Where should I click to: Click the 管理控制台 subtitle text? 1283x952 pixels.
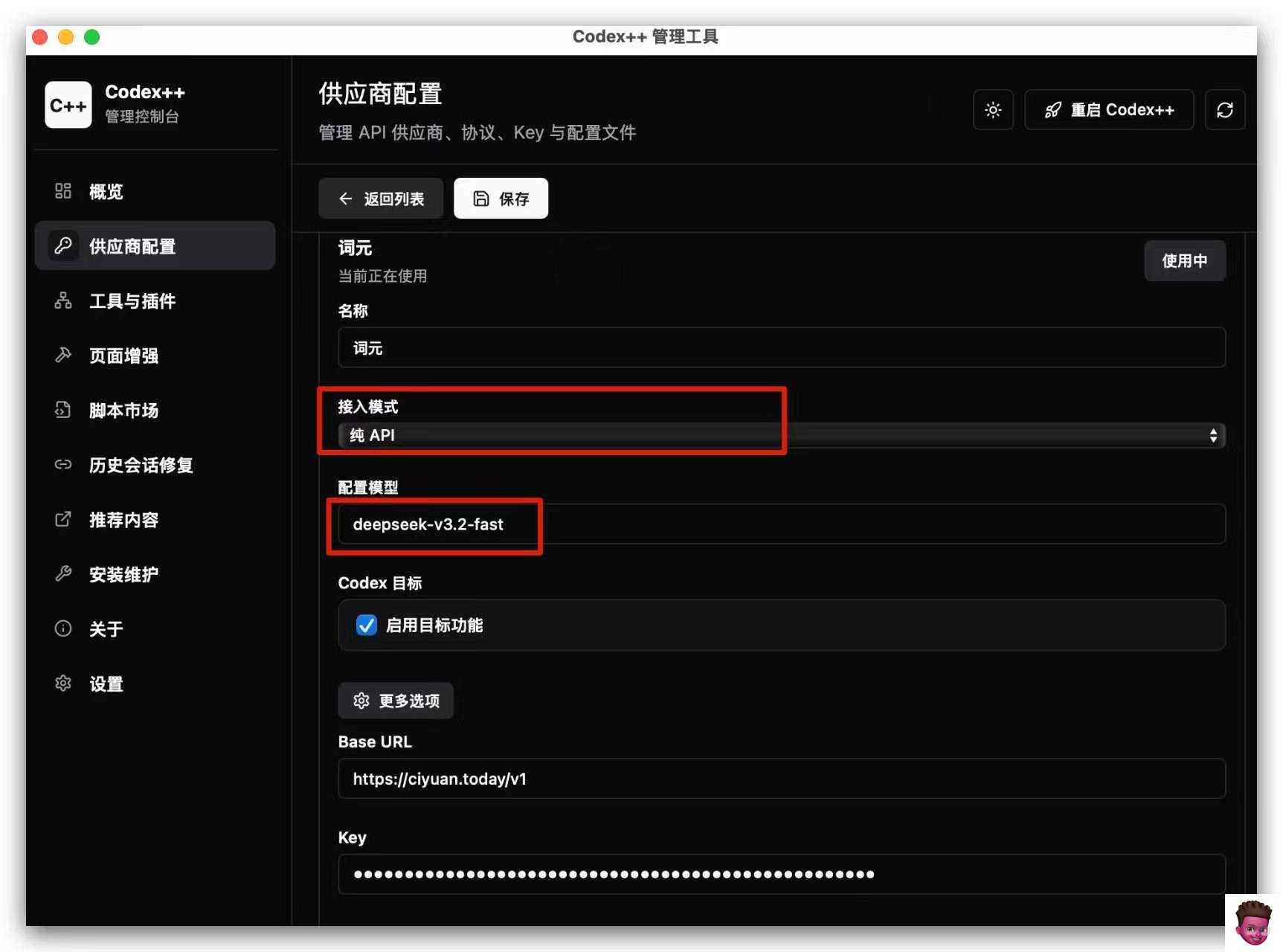tap(142, 116)
